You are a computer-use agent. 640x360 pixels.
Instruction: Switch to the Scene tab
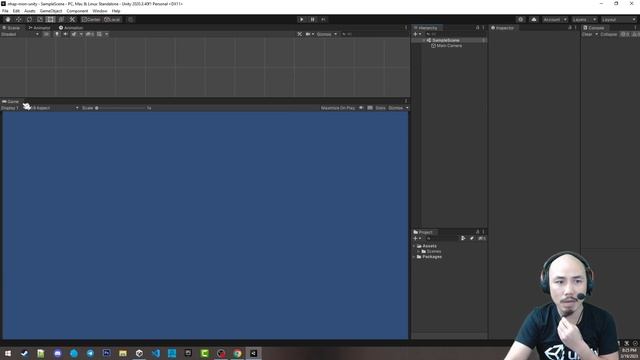point(11,28)
